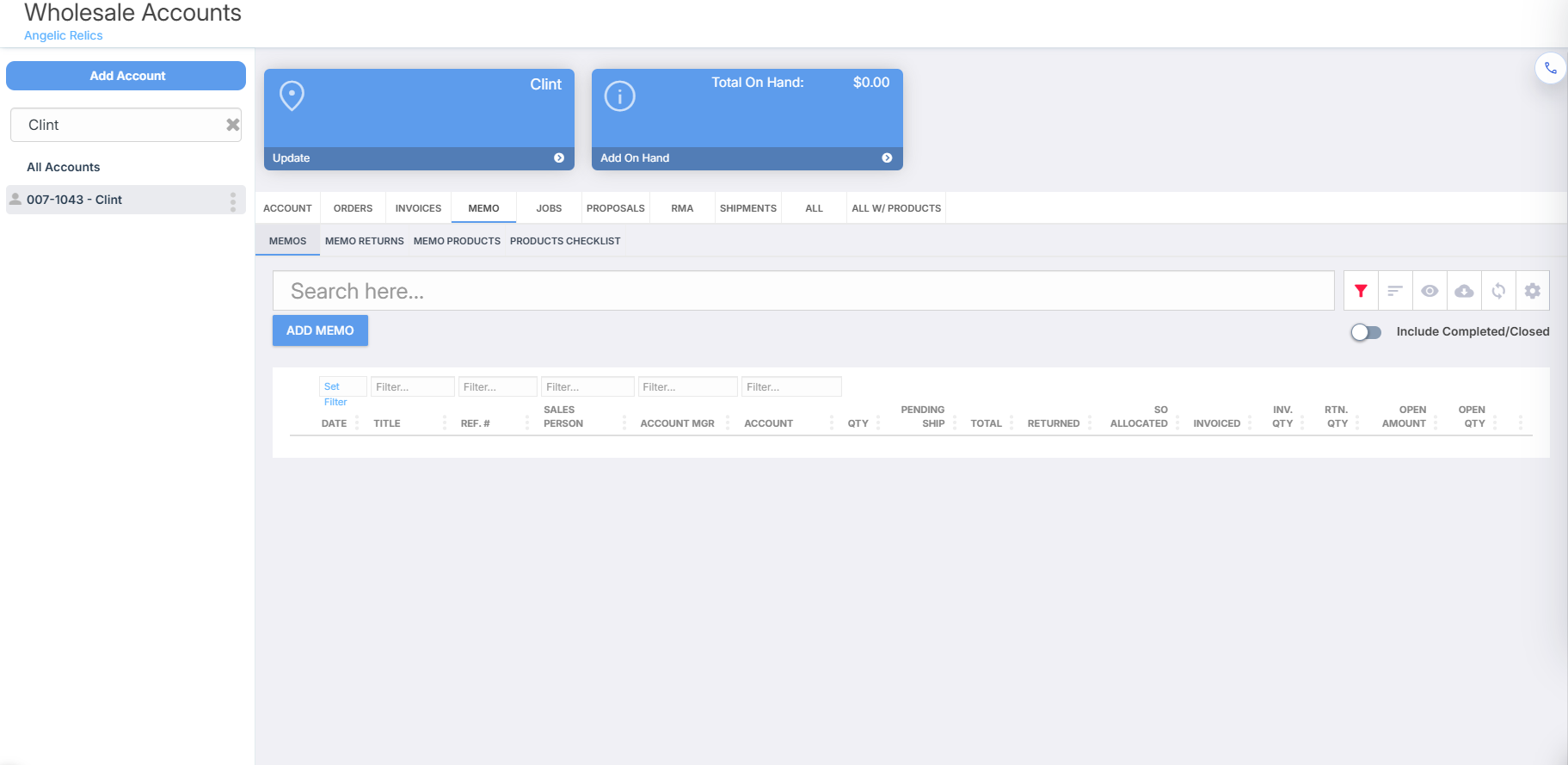Click the refresh sync icon
1568x765 pixels.
(1498, 291)
